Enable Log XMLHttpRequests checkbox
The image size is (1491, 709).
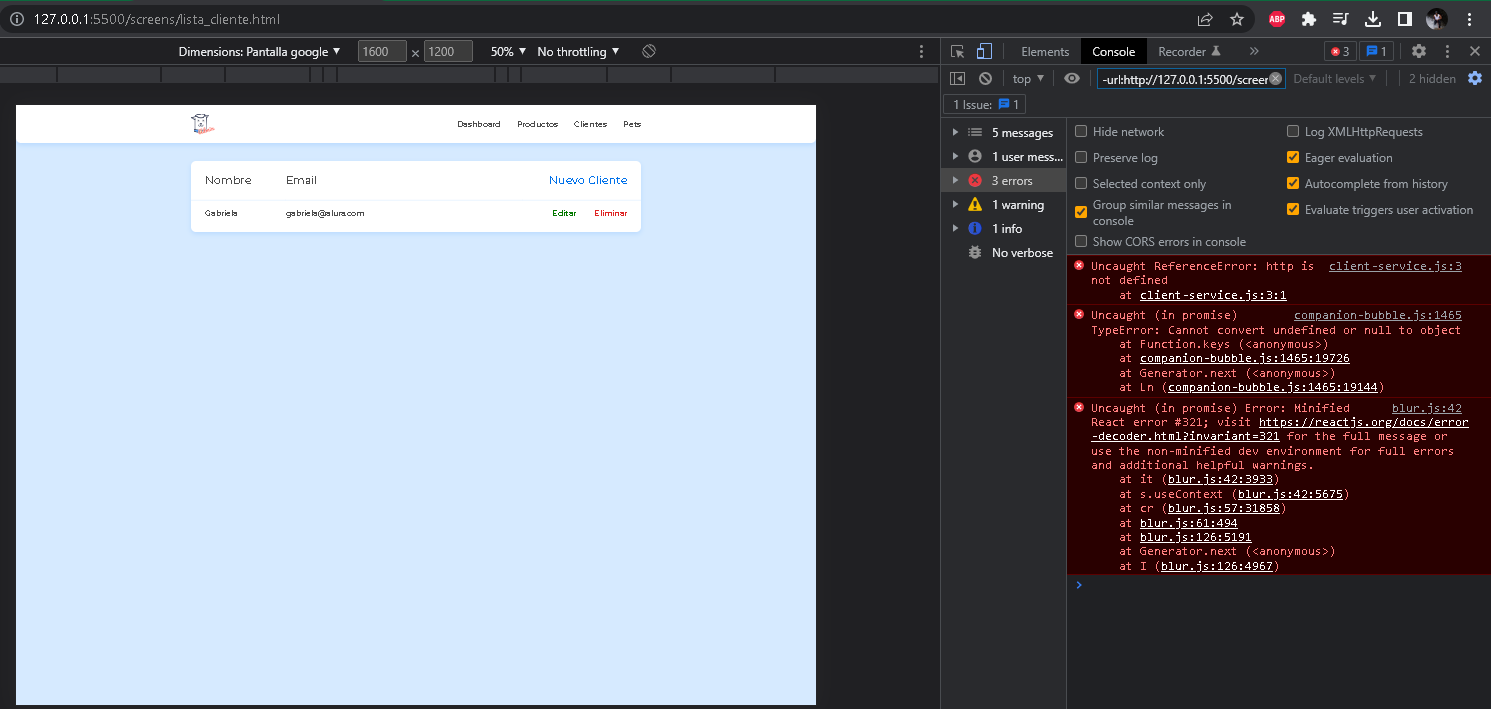click(x=1293, y=131)
